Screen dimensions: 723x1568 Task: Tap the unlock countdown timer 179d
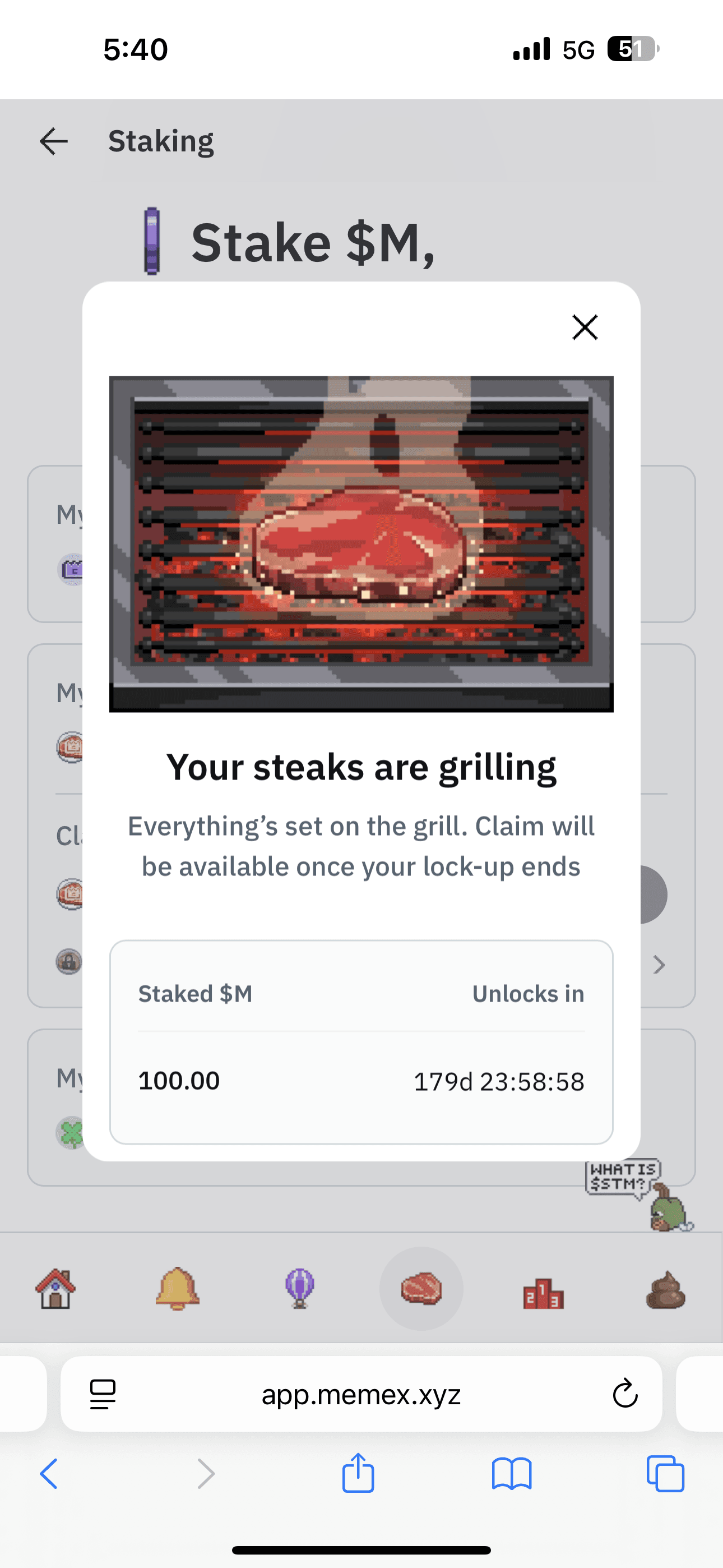pyautogui.click(x=498, y=1082)
